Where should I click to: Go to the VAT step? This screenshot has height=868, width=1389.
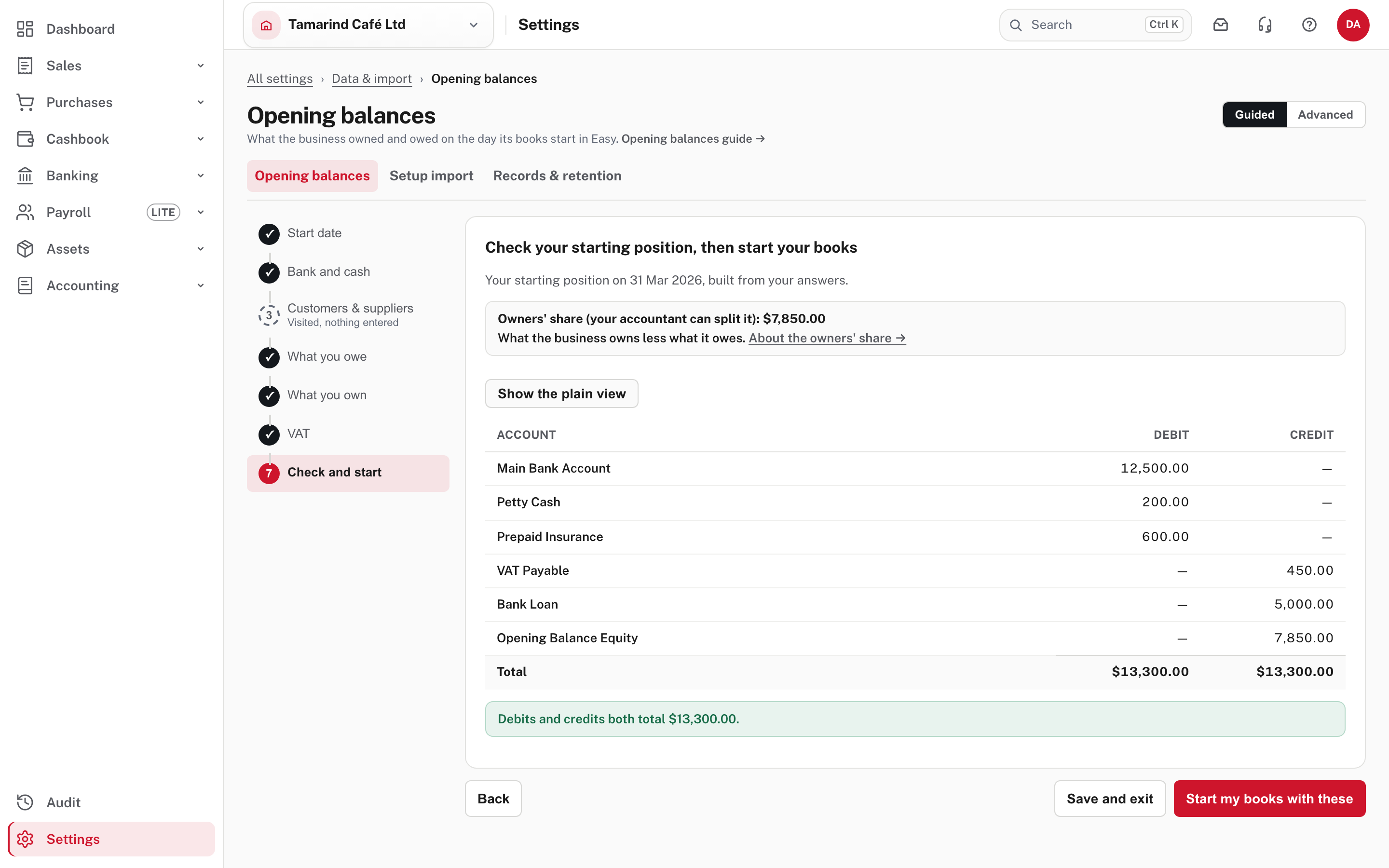[348, 434]
